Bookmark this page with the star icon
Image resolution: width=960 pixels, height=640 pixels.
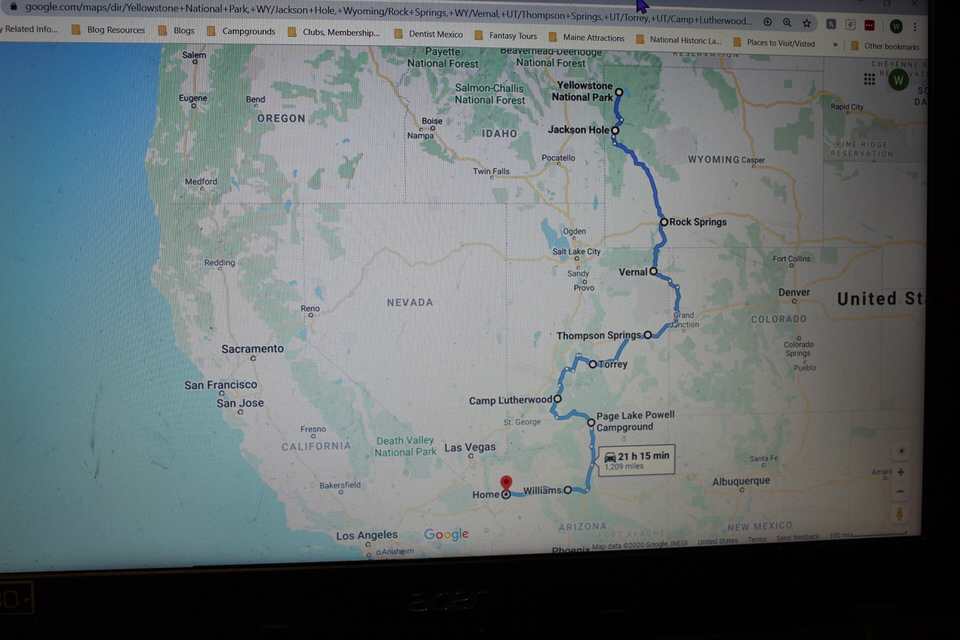pyautogui.click(x=807, y=23)
